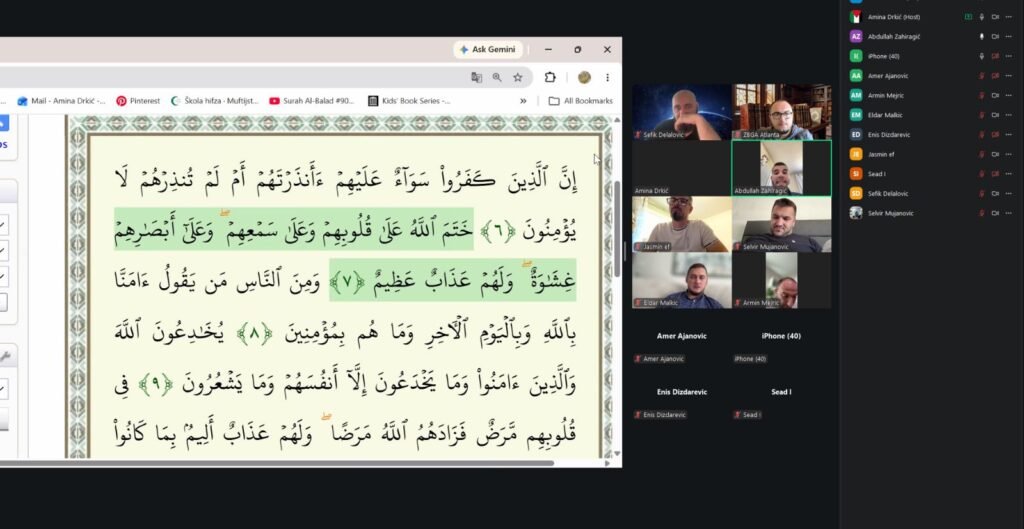Toggle Selvir Mujanovic's muted microphone icon

click(982, 213)
